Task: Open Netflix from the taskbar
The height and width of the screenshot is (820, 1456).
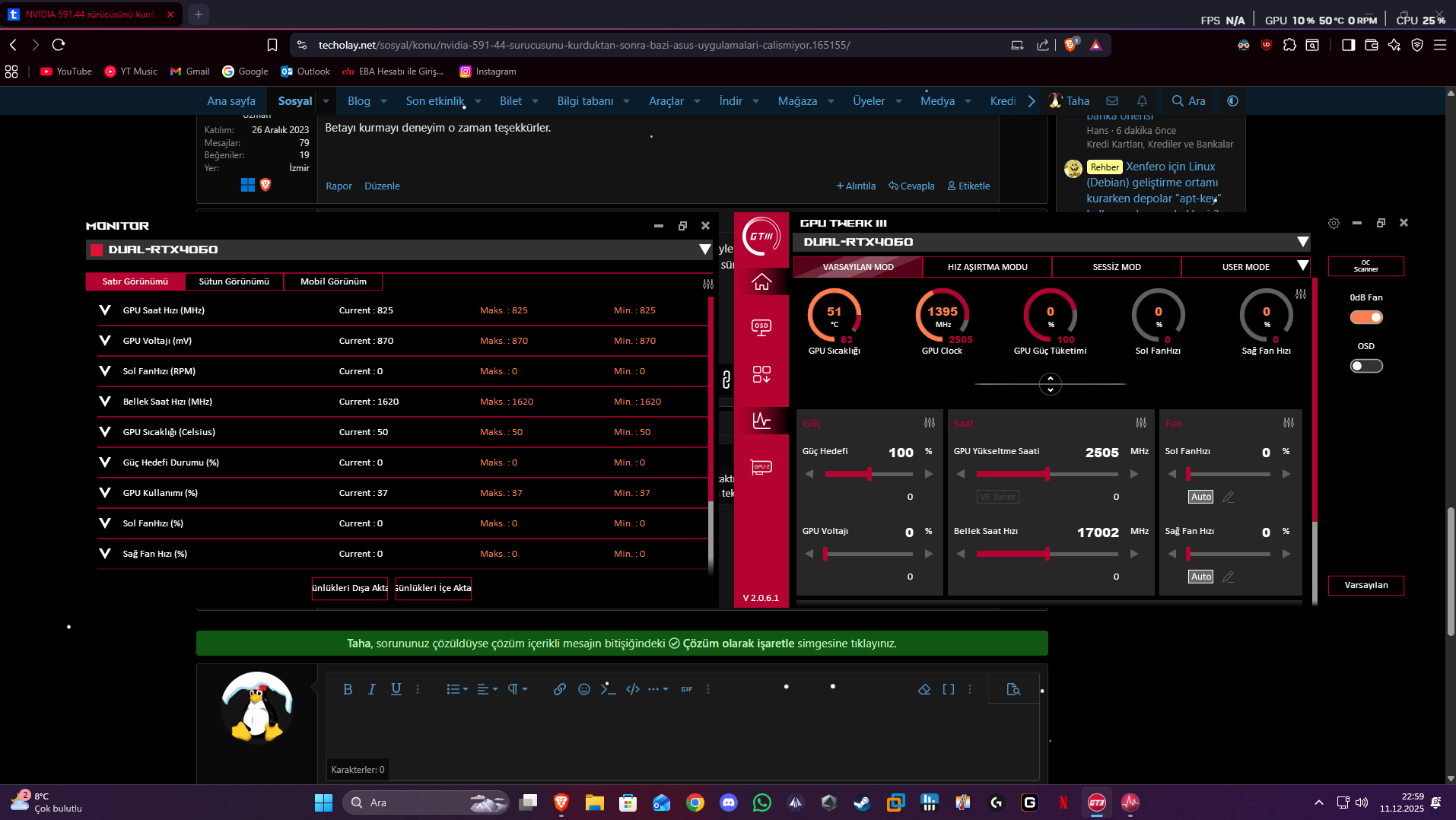Action: (x=1063, y=803)
